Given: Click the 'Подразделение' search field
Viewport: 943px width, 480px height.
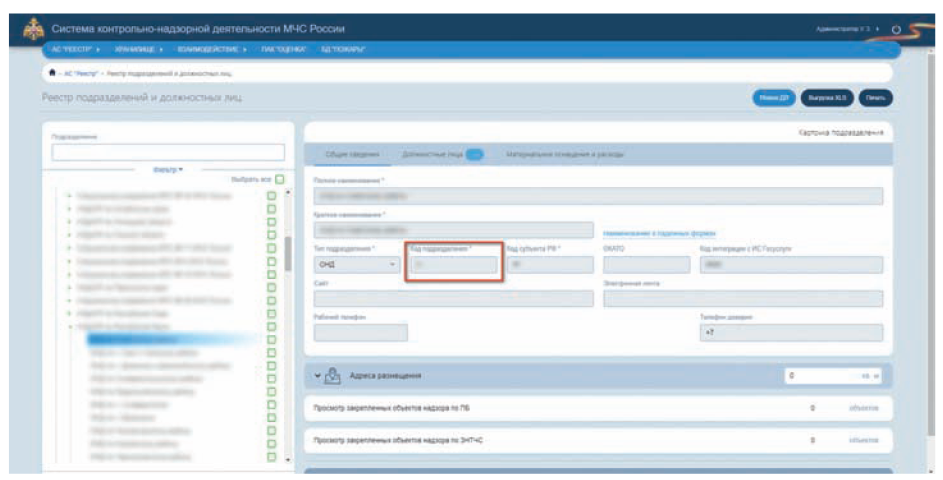Looking at the screenshot, I should [x=168, y=153].
